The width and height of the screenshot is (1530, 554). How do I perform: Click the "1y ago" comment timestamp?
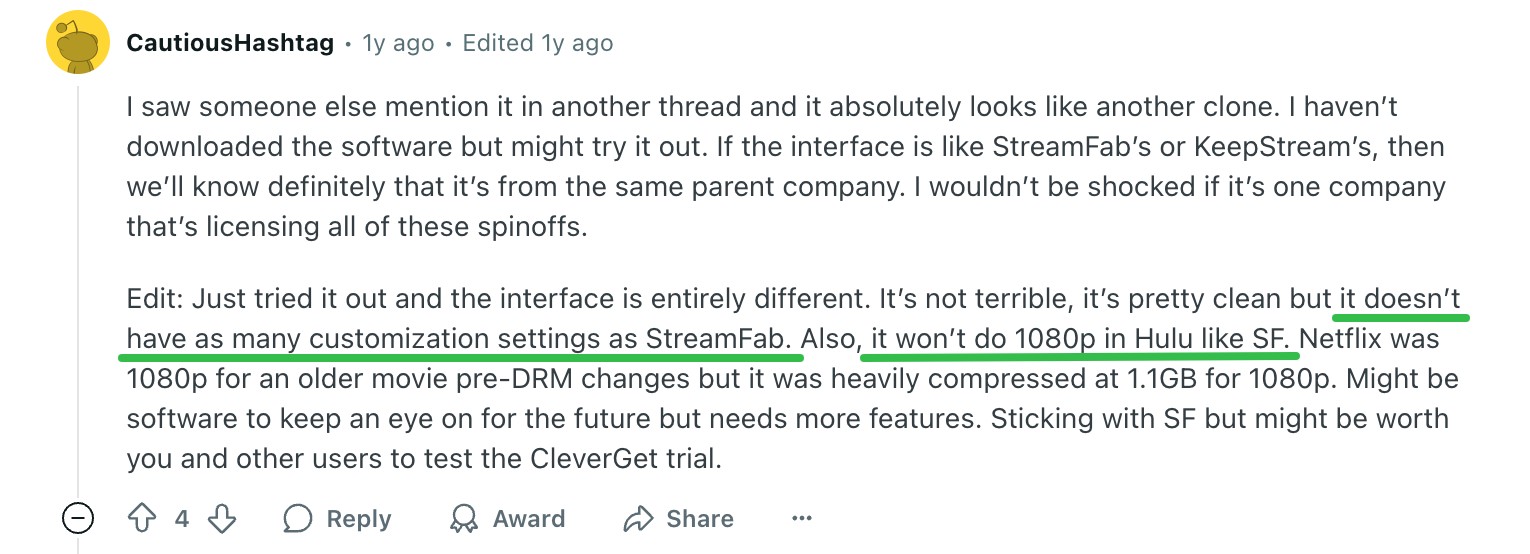click(x=398, y=44)
